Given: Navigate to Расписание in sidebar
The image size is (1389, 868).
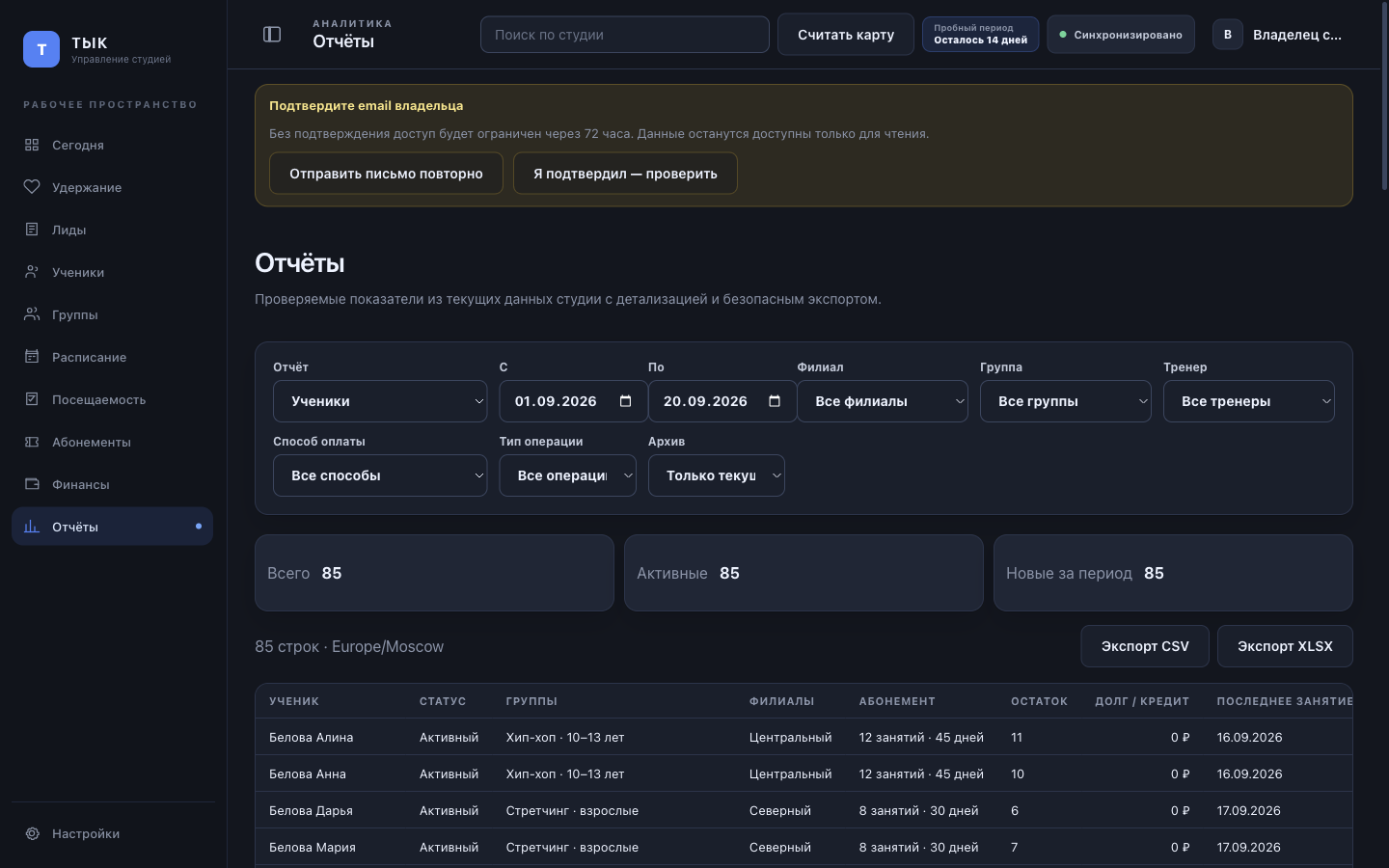Looking at the screenshot, I should [112, 357].
